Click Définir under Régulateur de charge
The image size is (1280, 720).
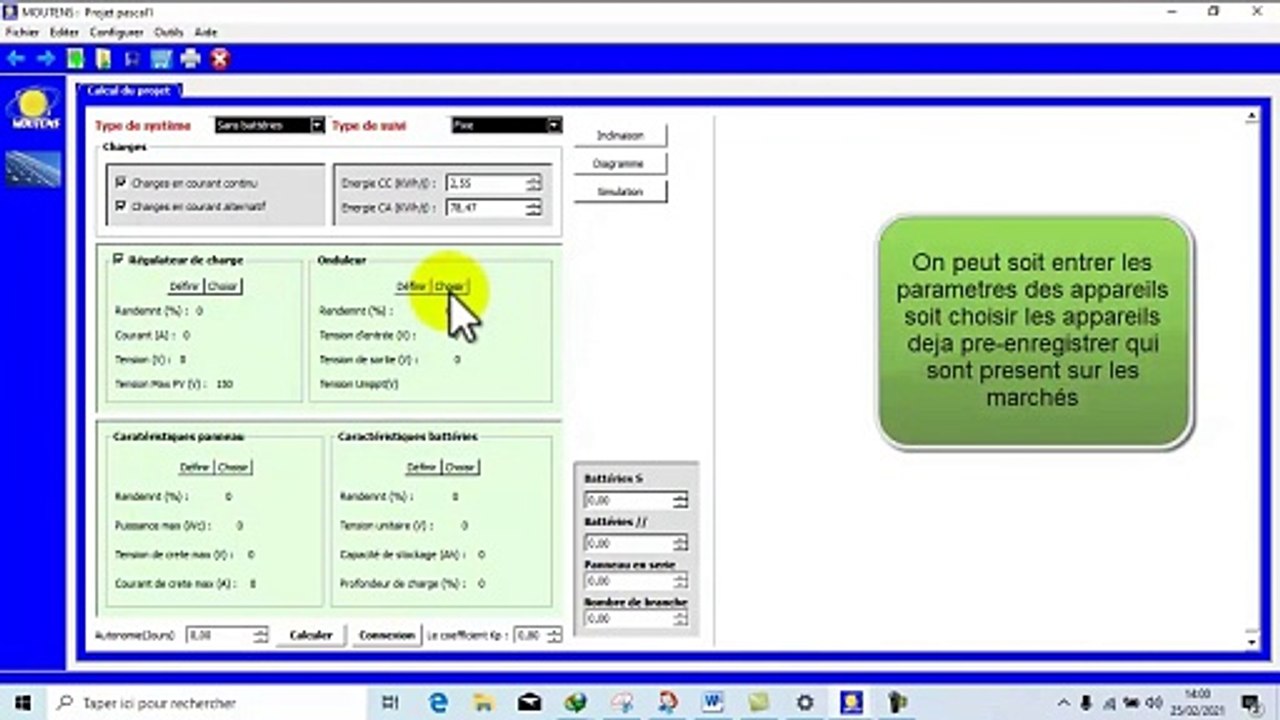coord(185,286)
